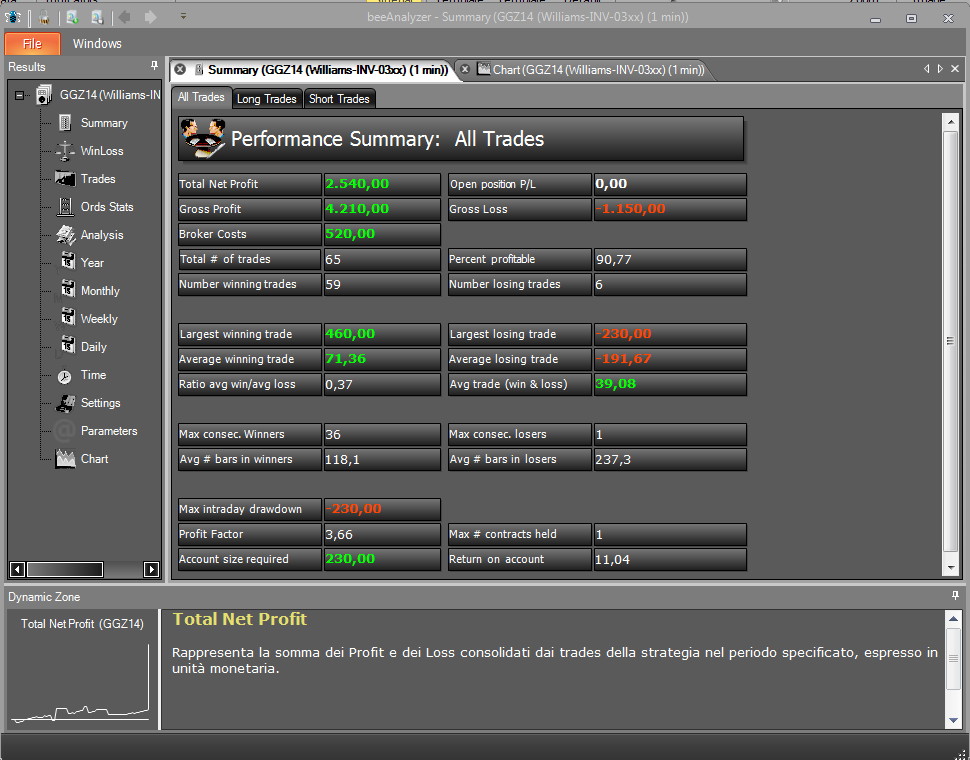Click the Results panel horizontal scrollbar thumb
This screenshot has height=760, width=970.
tap(65, 569)
